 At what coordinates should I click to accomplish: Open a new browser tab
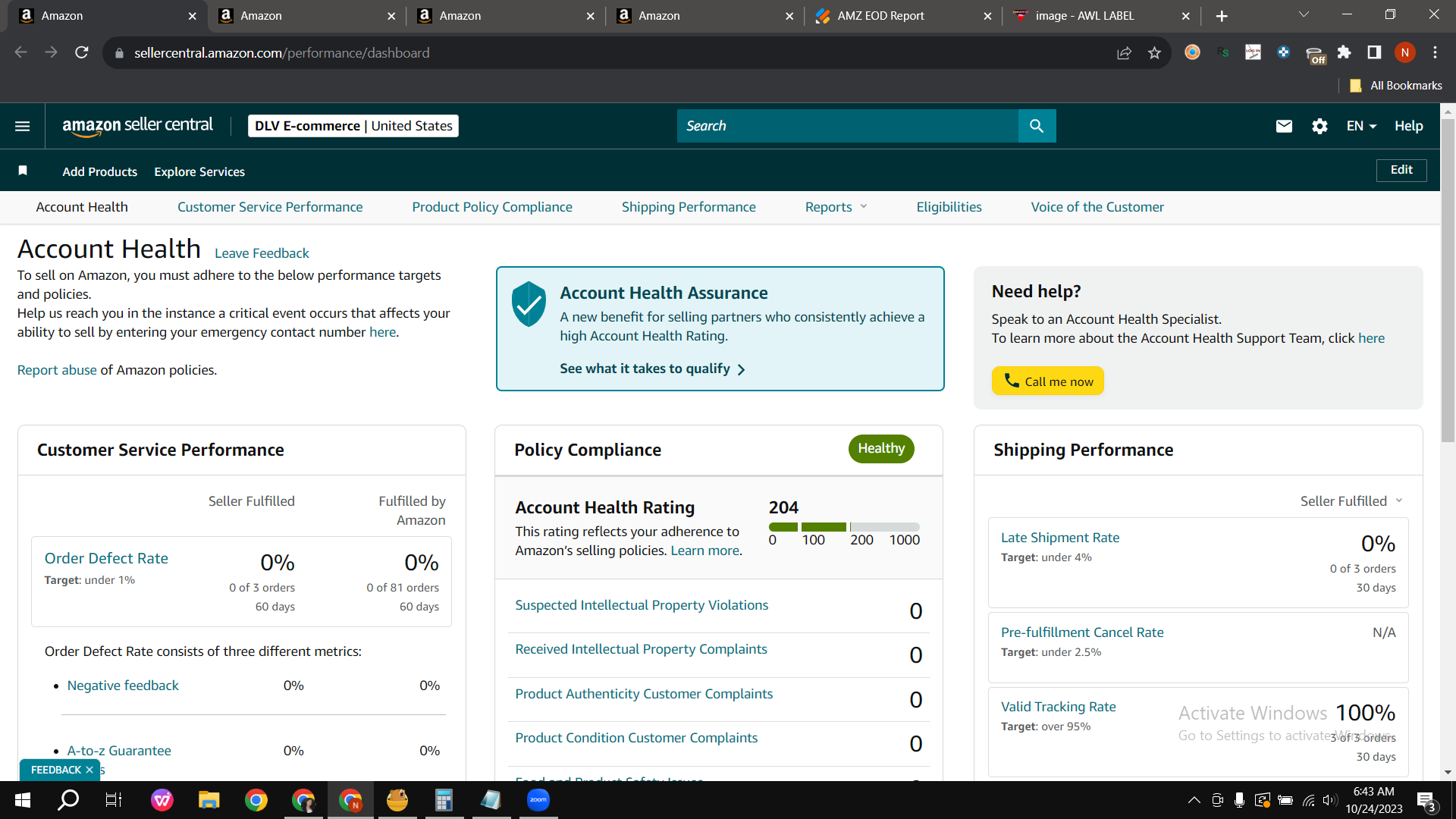point(1222,16)
